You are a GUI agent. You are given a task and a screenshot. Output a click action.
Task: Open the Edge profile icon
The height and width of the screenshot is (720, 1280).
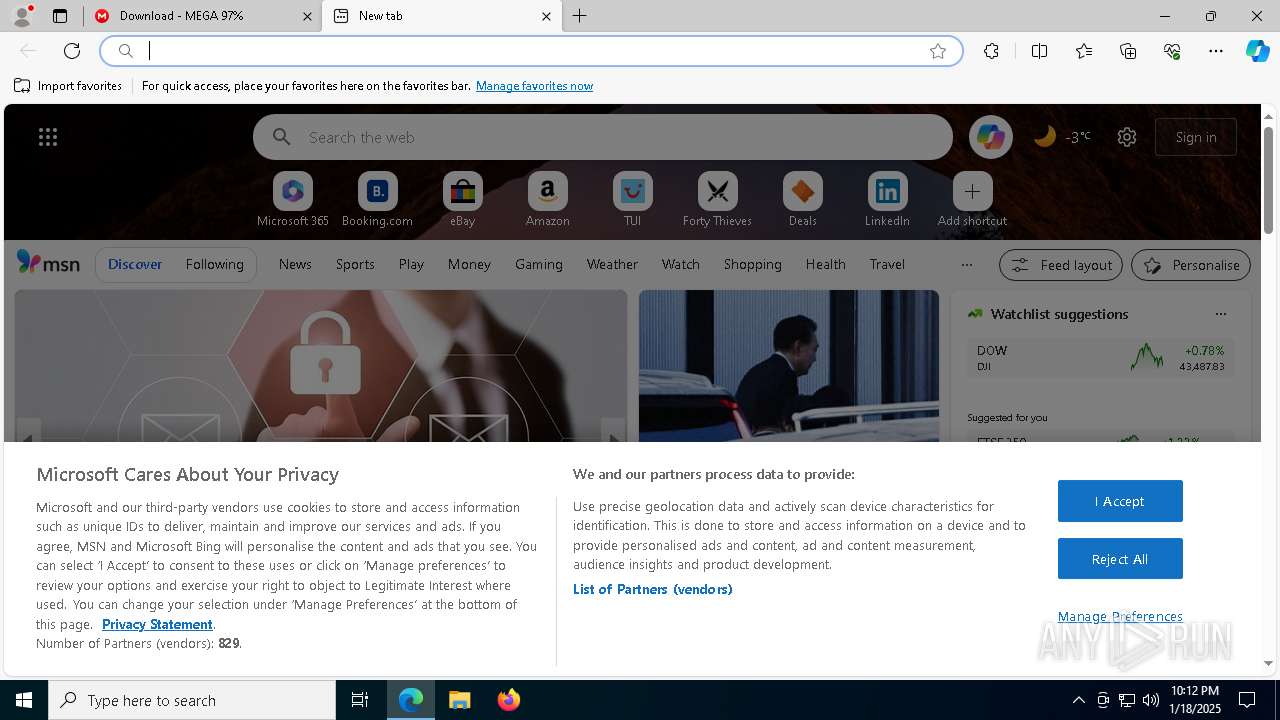[21, 16]
